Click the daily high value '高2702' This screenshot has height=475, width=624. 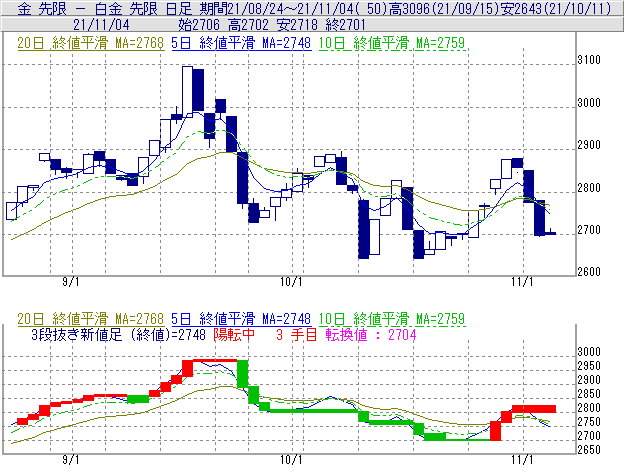coord(248,25)
